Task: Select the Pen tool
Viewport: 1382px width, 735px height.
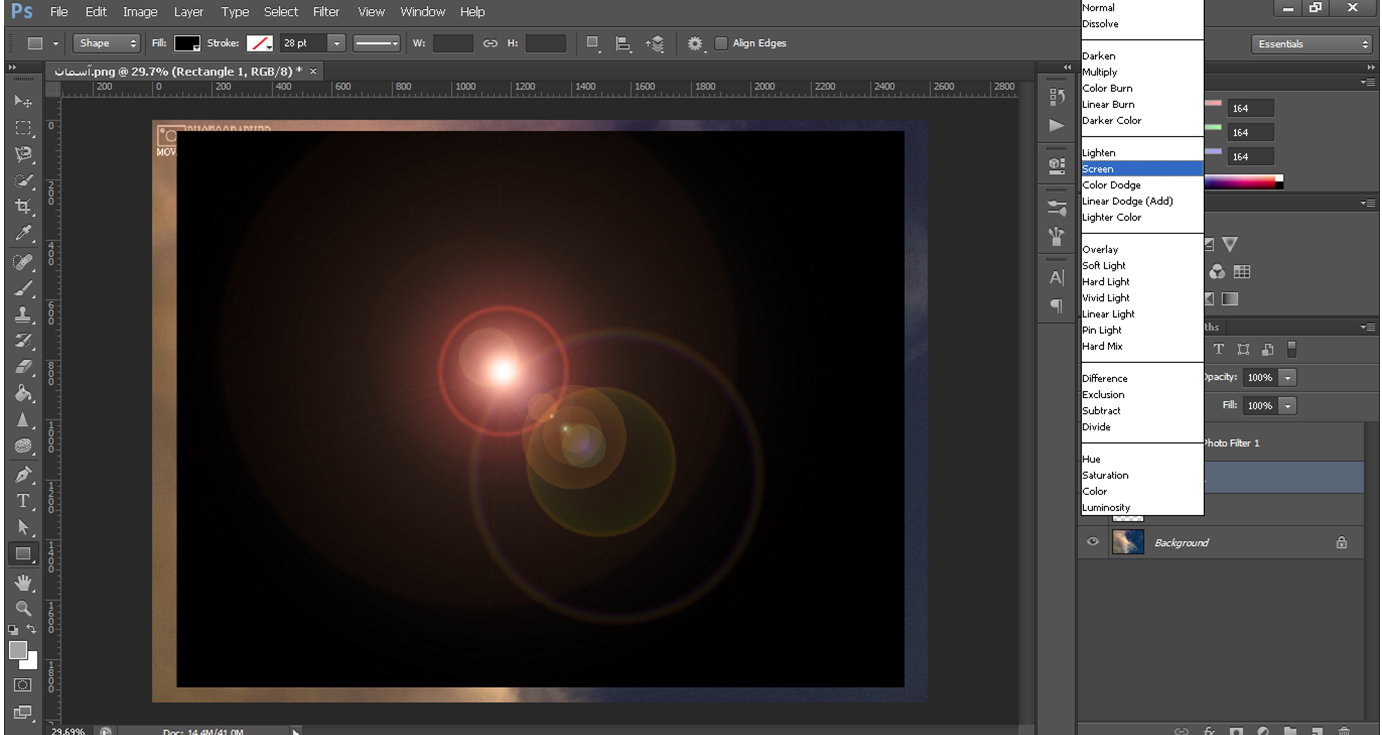Action: click(x=23, y=474)
